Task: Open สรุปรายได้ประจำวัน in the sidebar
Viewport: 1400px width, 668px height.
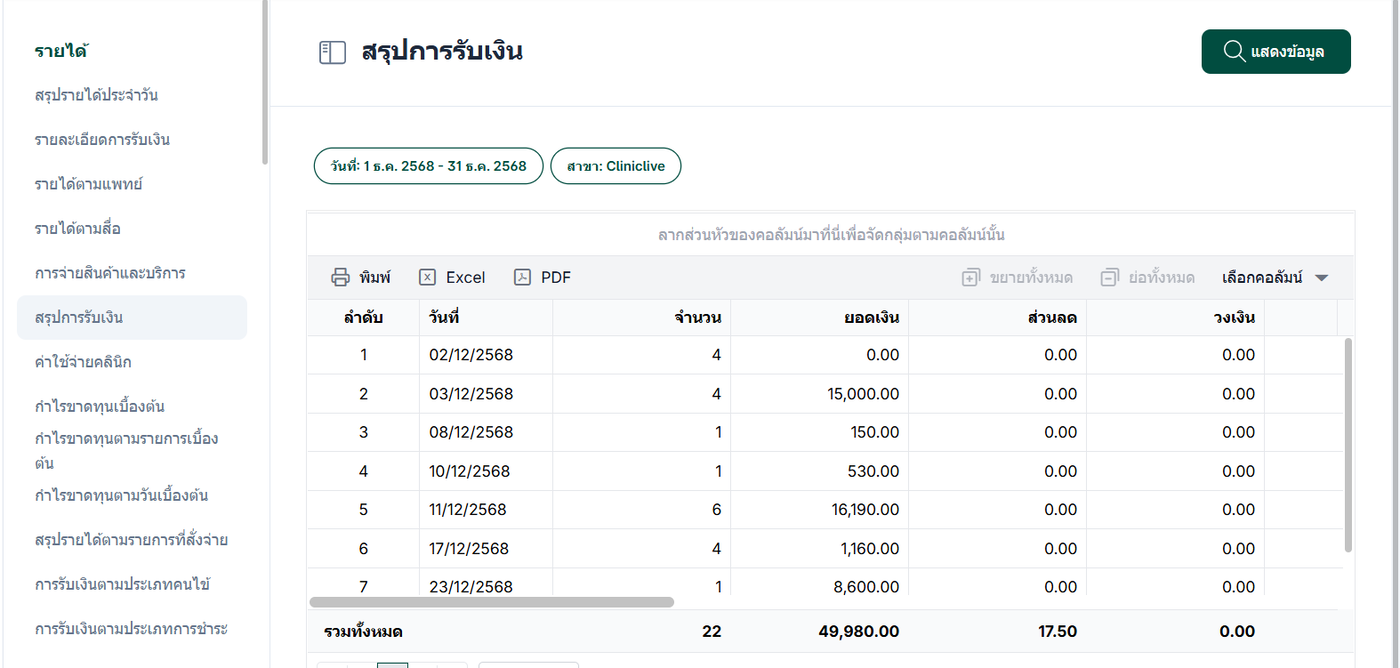Action: [x=96, y=95]
